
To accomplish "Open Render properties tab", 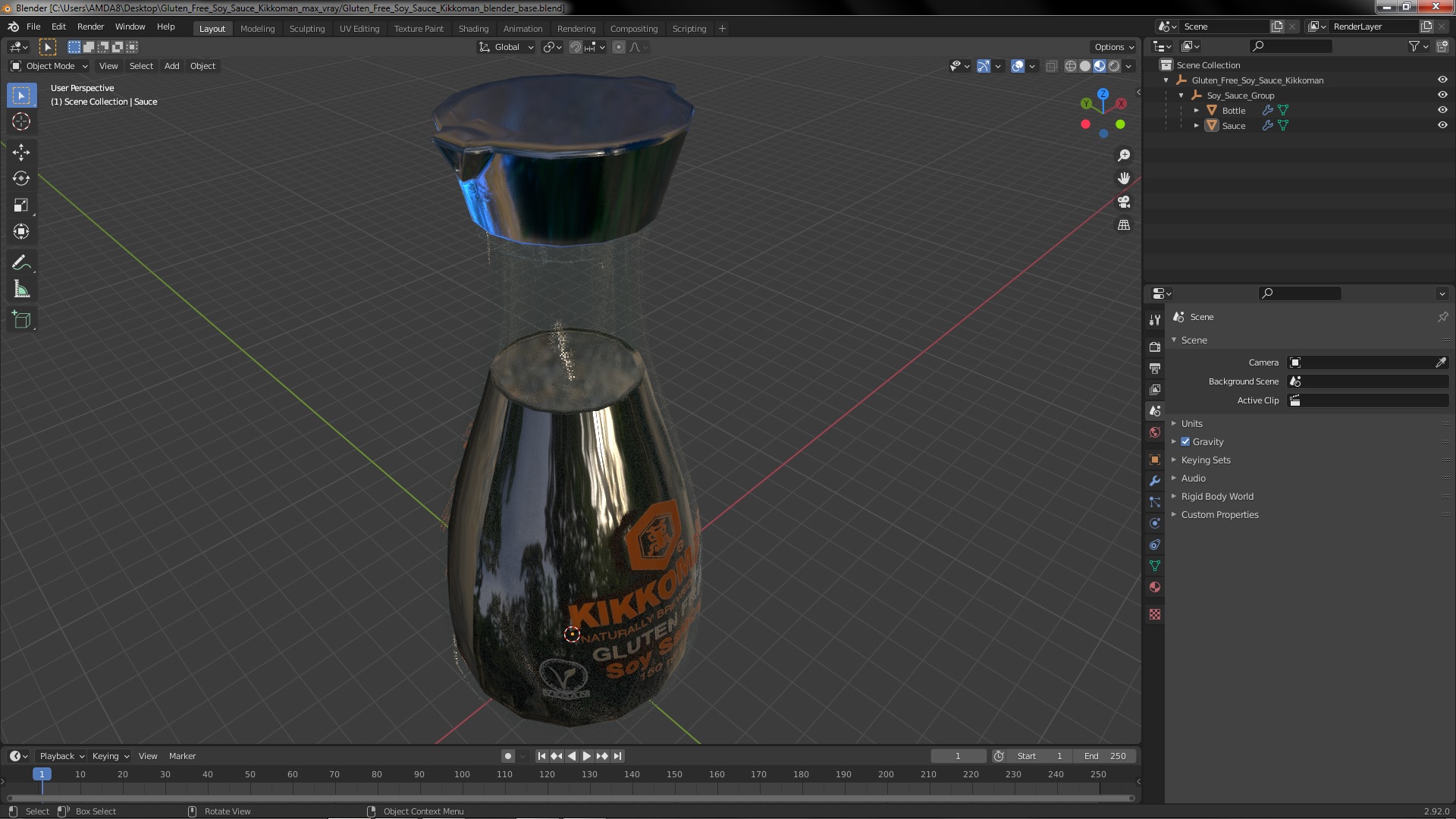I will coord(1154,347).
